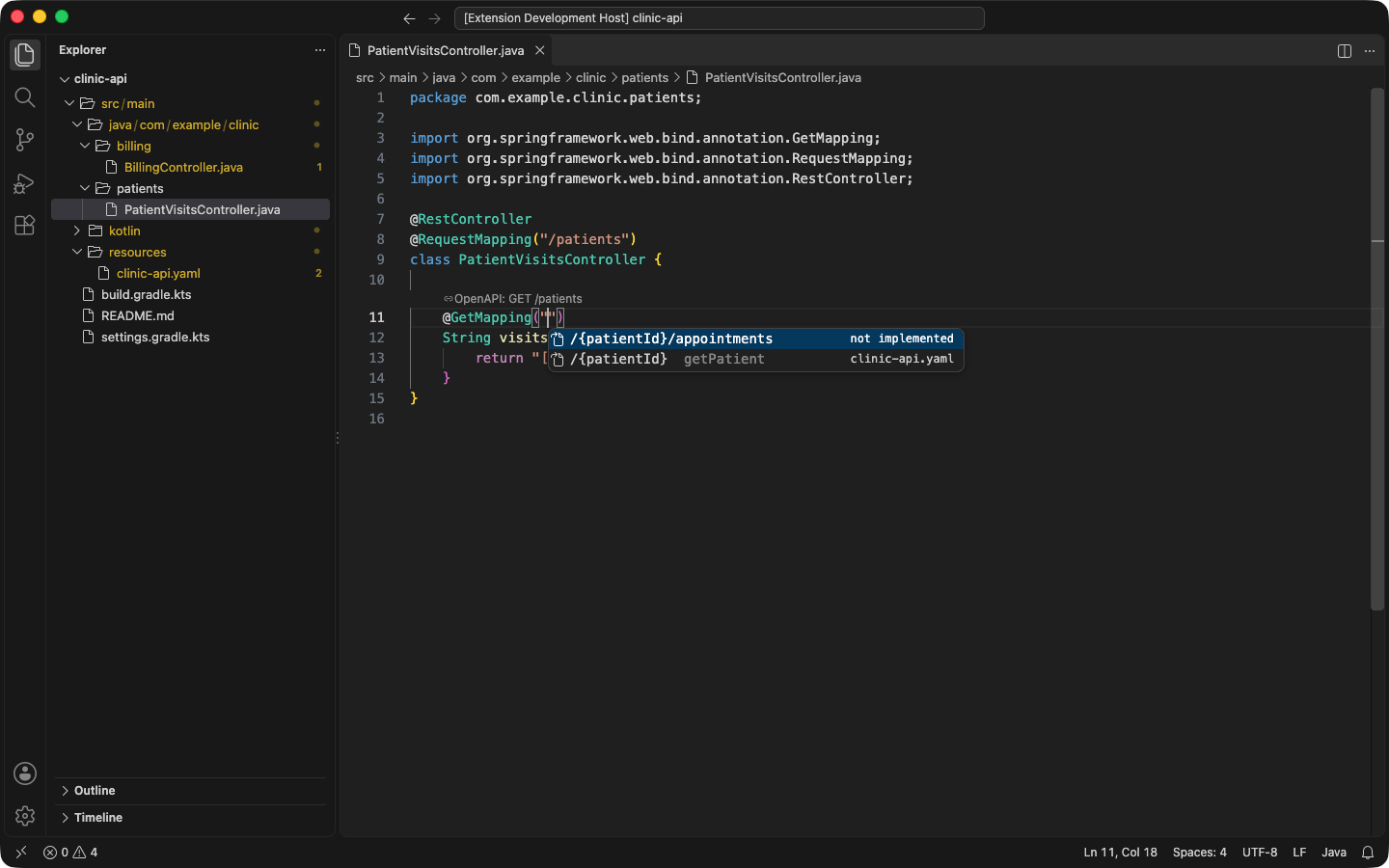1389x868 pixels.
Task: Select the PatientVisitsController.java editor tab
Action: click(x=446, y=50)
